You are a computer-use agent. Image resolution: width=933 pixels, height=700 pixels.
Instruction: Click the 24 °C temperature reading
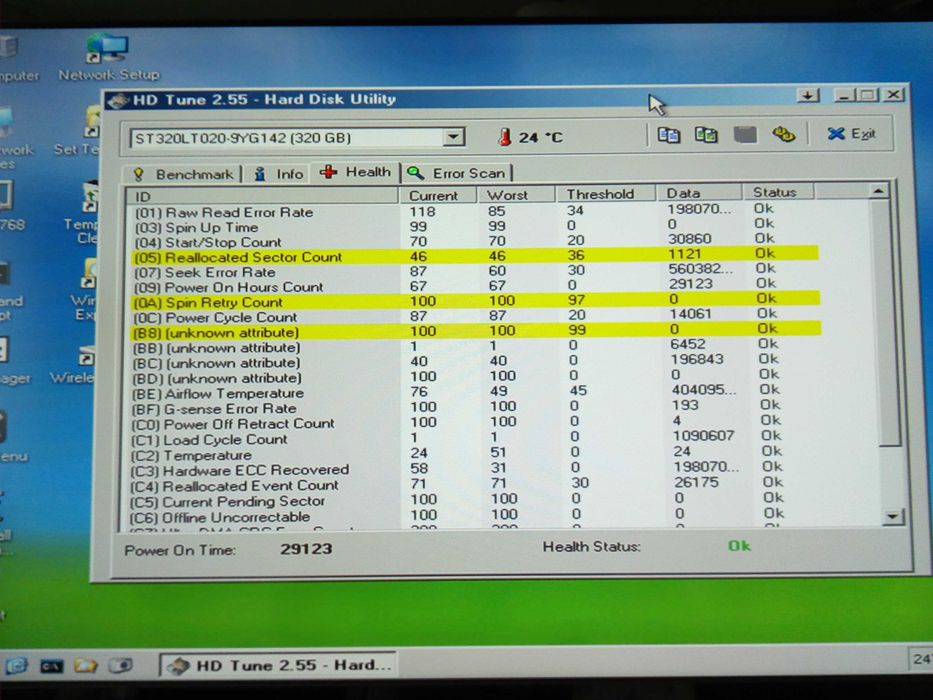click(x=540, y=138)
